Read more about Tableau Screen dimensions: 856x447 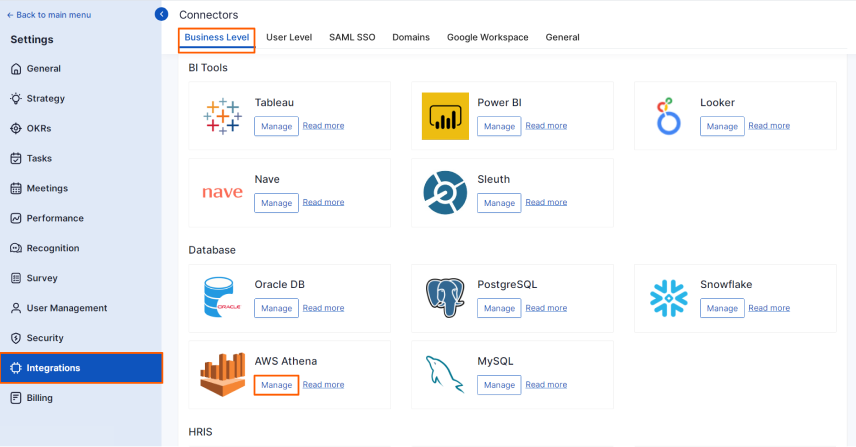pos(323,126)
